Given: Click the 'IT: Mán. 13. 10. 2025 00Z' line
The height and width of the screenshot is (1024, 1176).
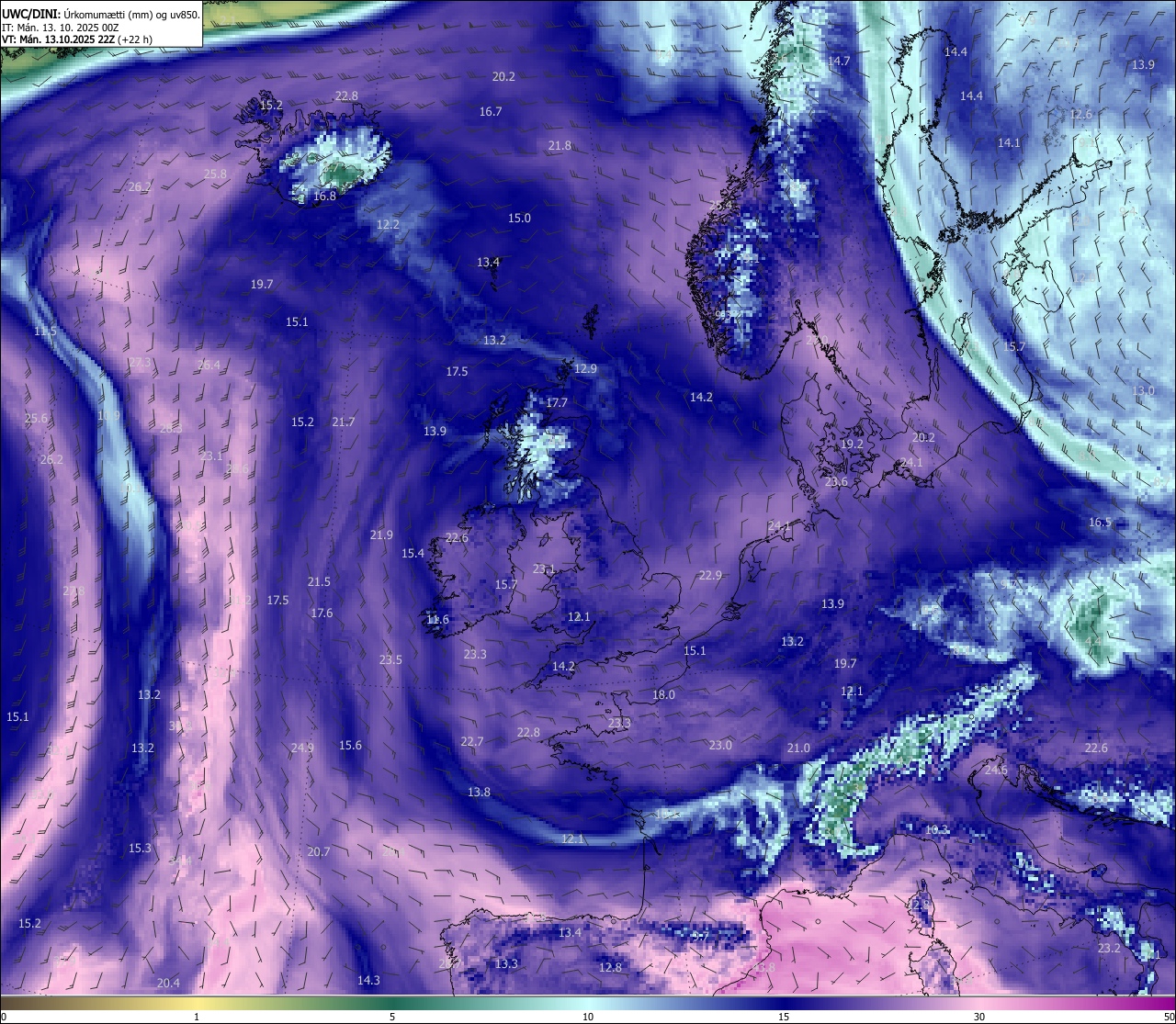Looking at the screenshot, I should tap(61, 28).
